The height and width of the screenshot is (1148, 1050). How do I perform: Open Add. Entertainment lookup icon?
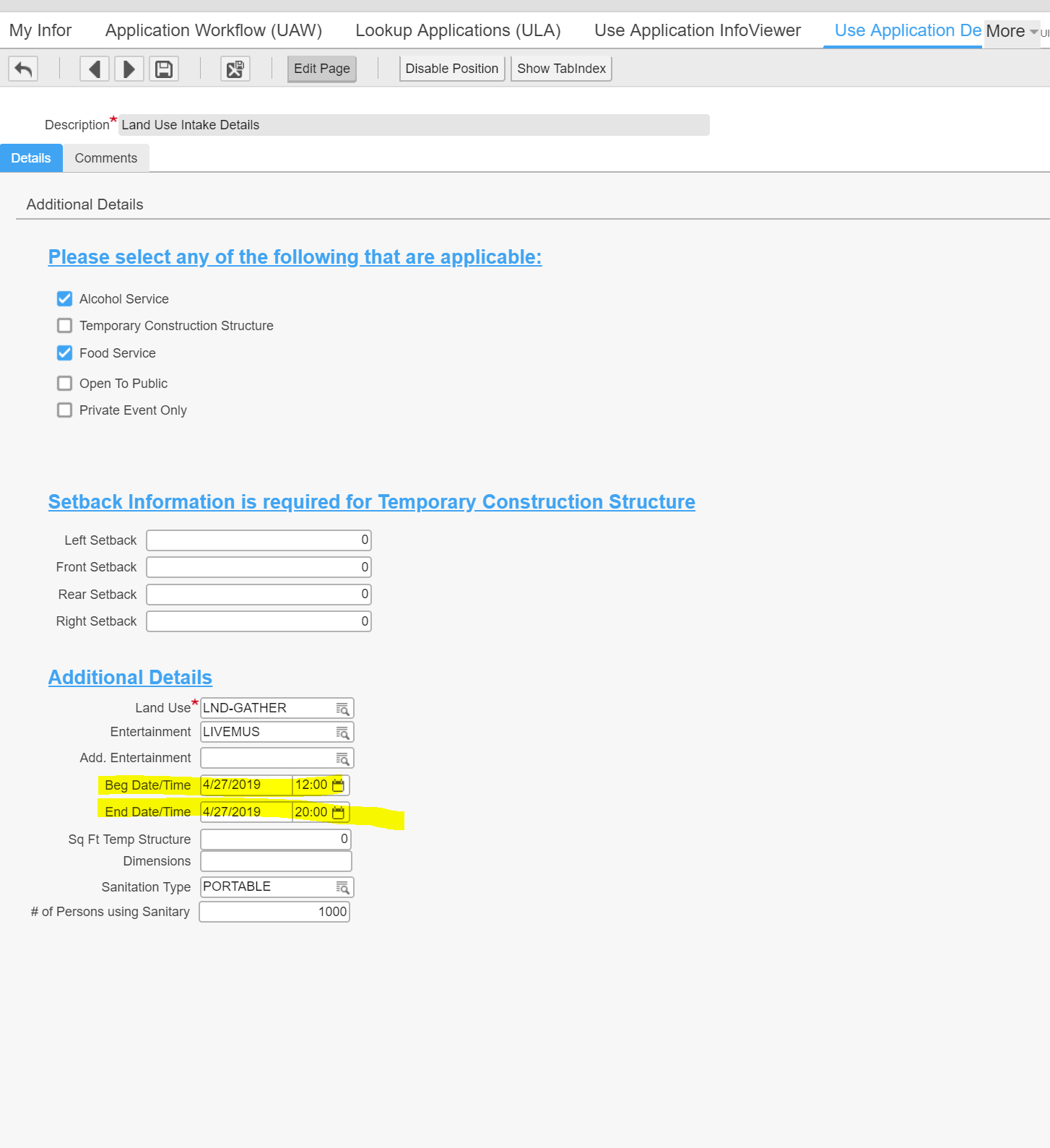pos(343,759)
